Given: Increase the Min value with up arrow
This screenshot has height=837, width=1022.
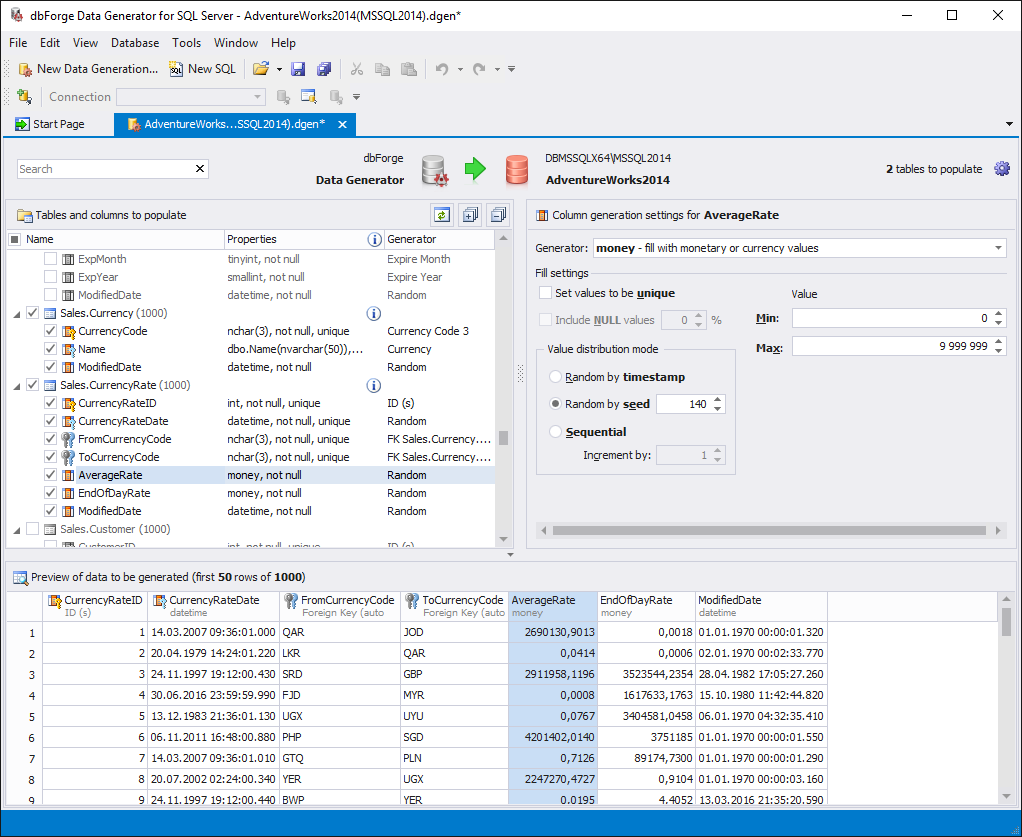Looking at the screenshot, I should [x=1000, y=315].
